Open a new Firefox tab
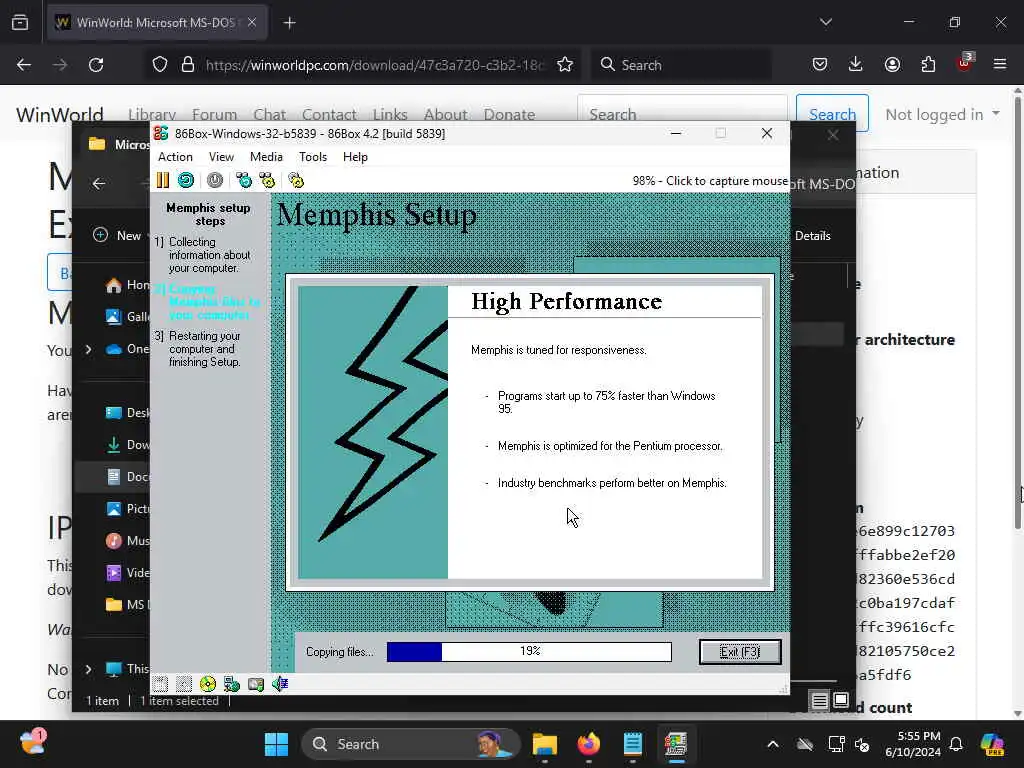 289,23
